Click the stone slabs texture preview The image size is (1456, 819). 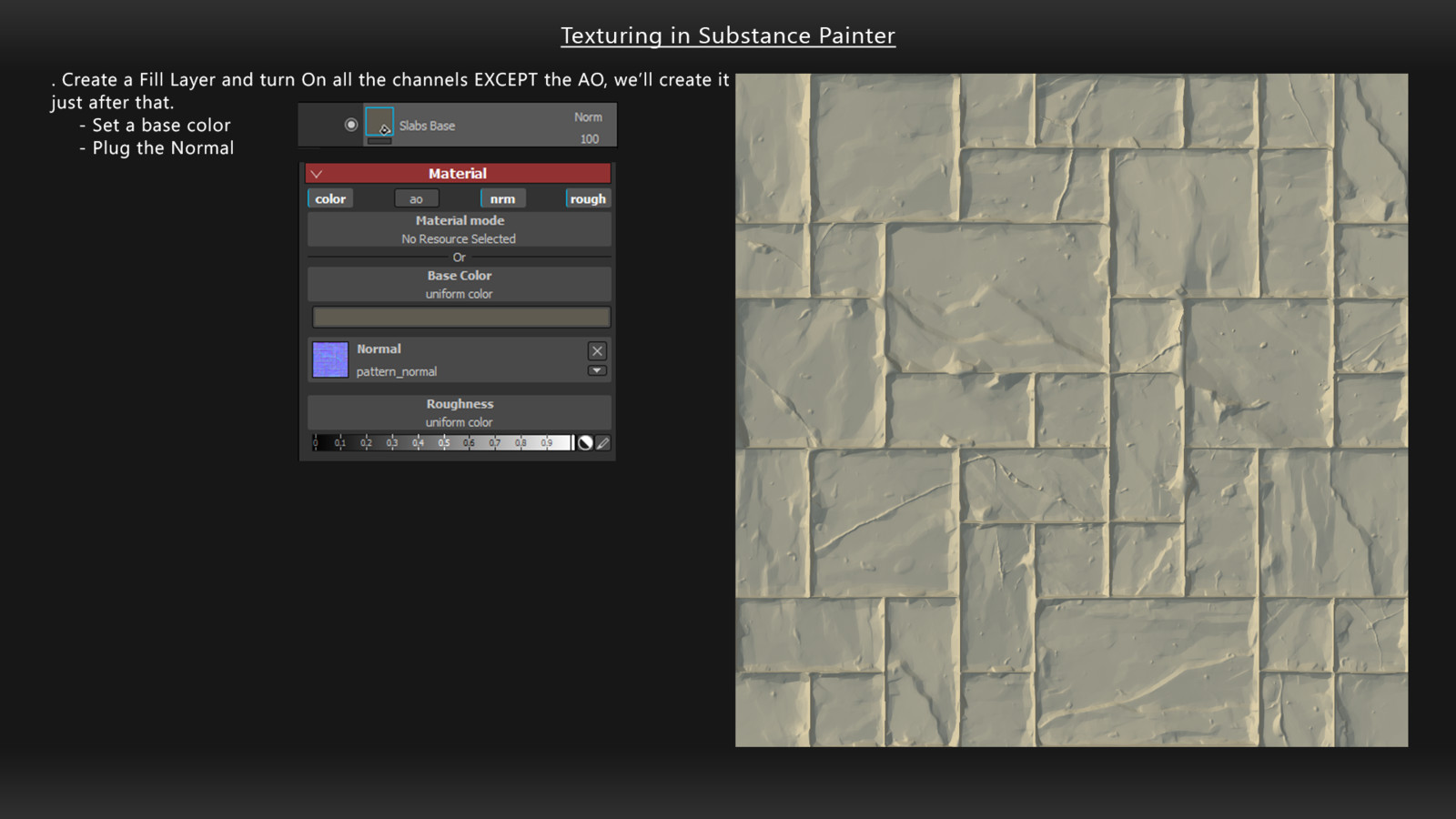pos(1071,410)
